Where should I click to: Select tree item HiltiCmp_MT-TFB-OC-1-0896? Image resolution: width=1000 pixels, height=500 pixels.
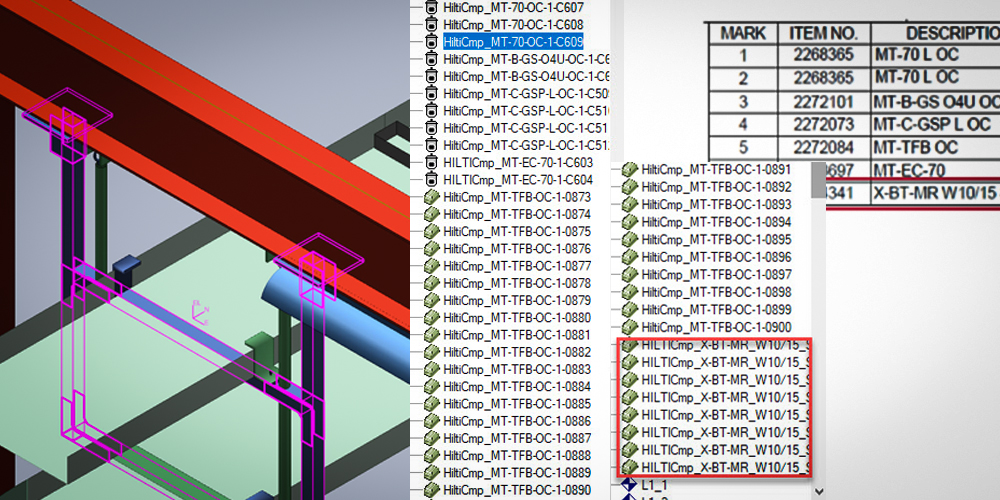tap(716, 258)
